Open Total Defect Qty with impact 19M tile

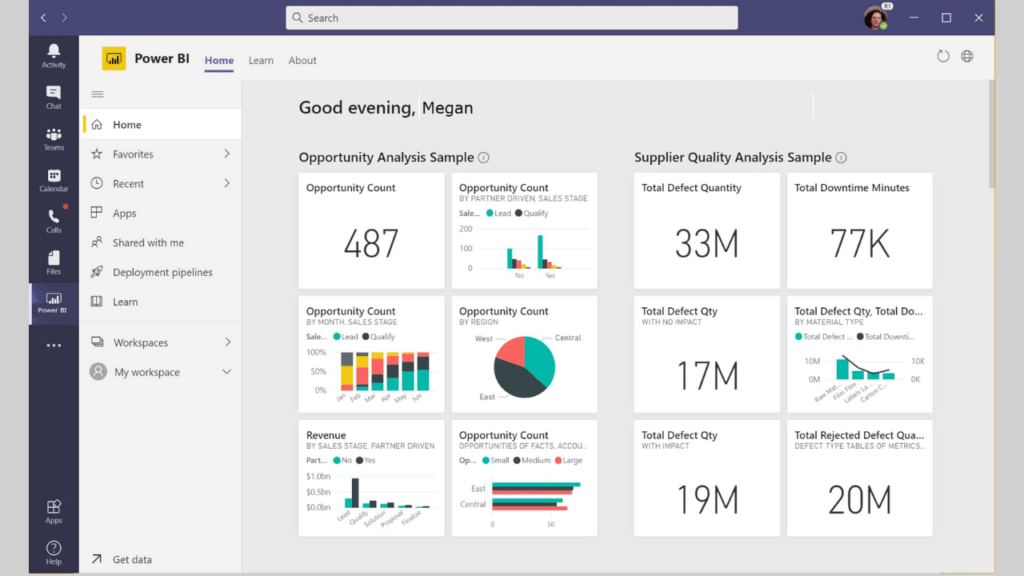coord(707,478)
